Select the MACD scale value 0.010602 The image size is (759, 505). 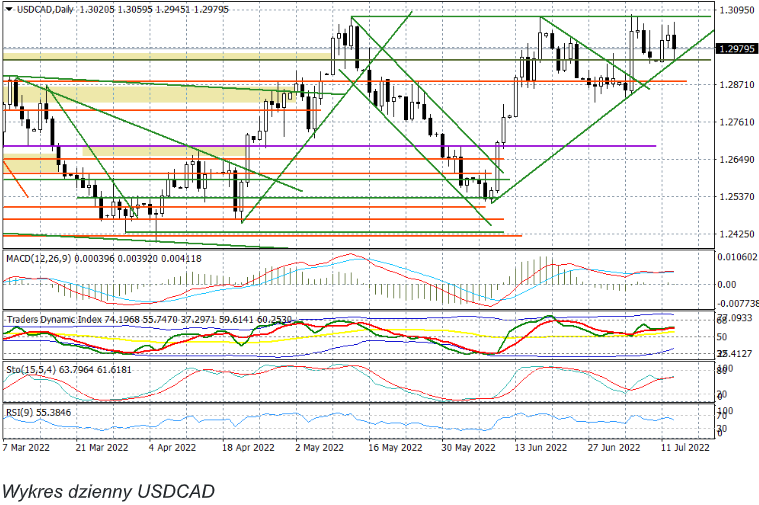pos(737,257)
